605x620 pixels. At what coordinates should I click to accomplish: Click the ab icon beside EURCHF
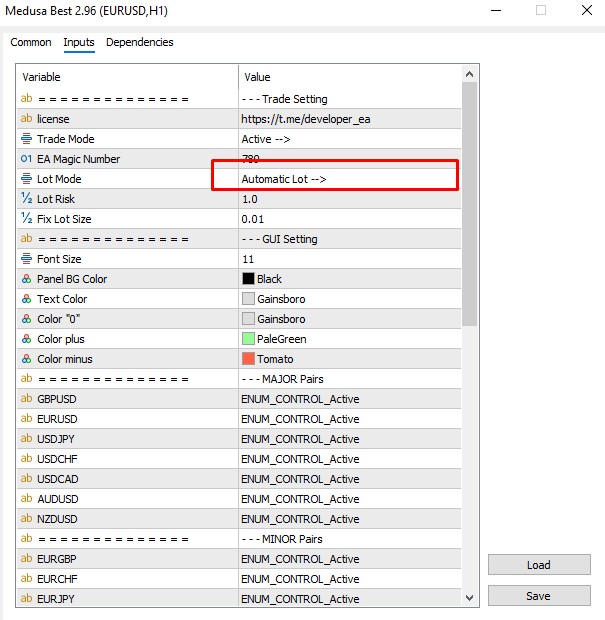pyautogui.click(x=26, y=578)
